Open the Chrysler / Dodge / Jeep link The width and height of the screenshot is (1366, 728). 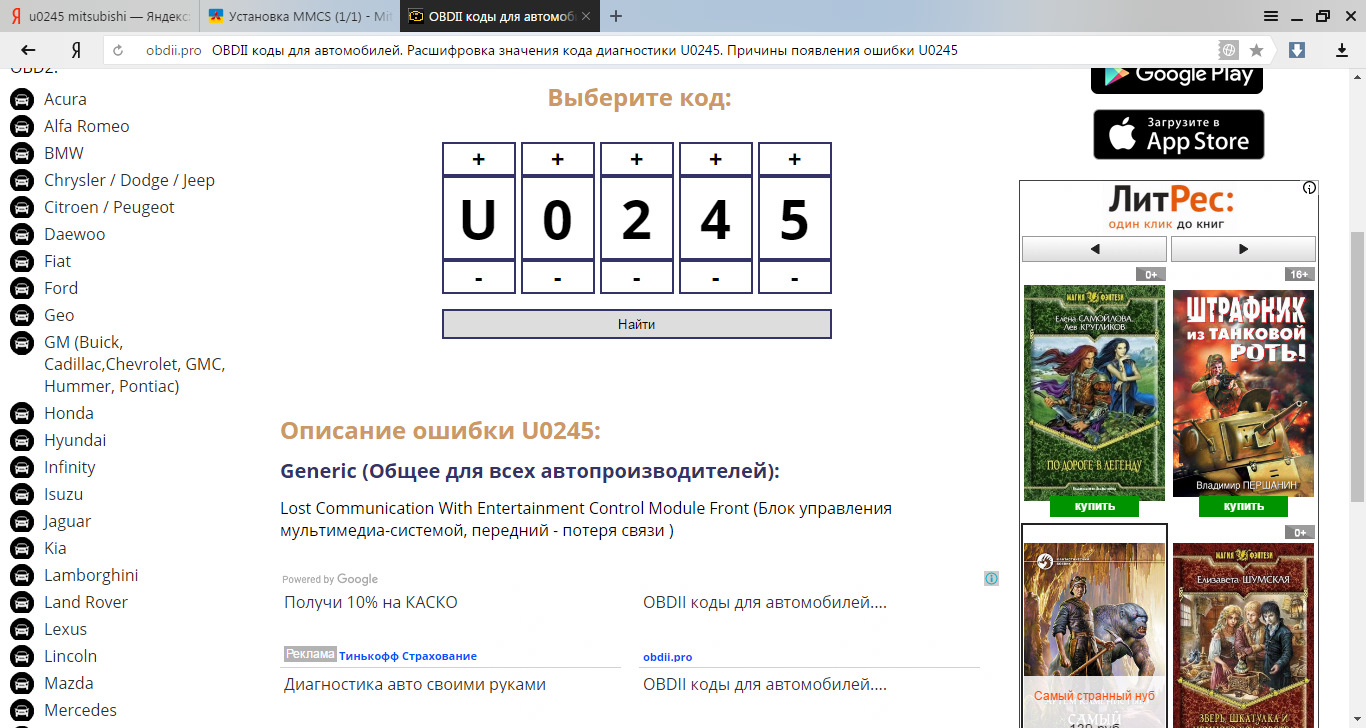[x=129, y=180]
